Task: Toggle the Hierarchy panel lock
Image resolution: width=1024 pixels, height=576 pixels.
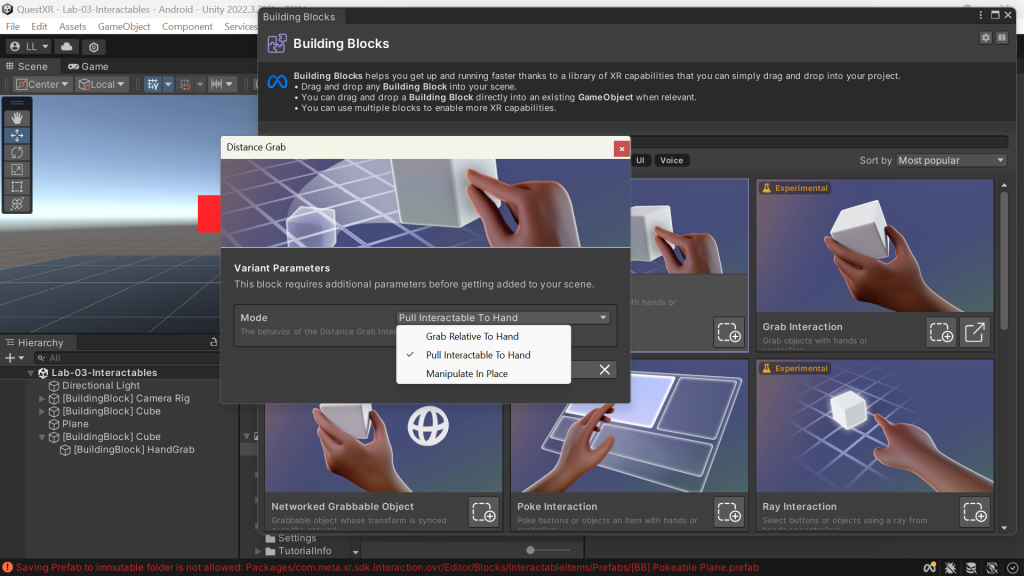Action: tap(214, 342)
